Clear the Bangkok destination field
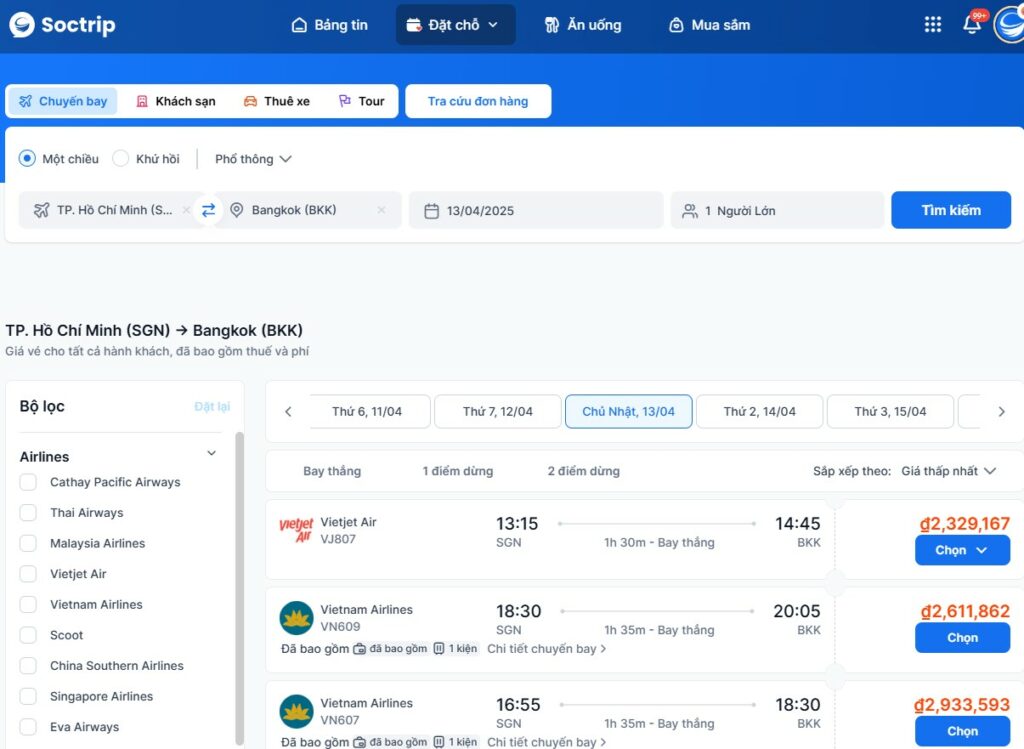 [381, 210]
